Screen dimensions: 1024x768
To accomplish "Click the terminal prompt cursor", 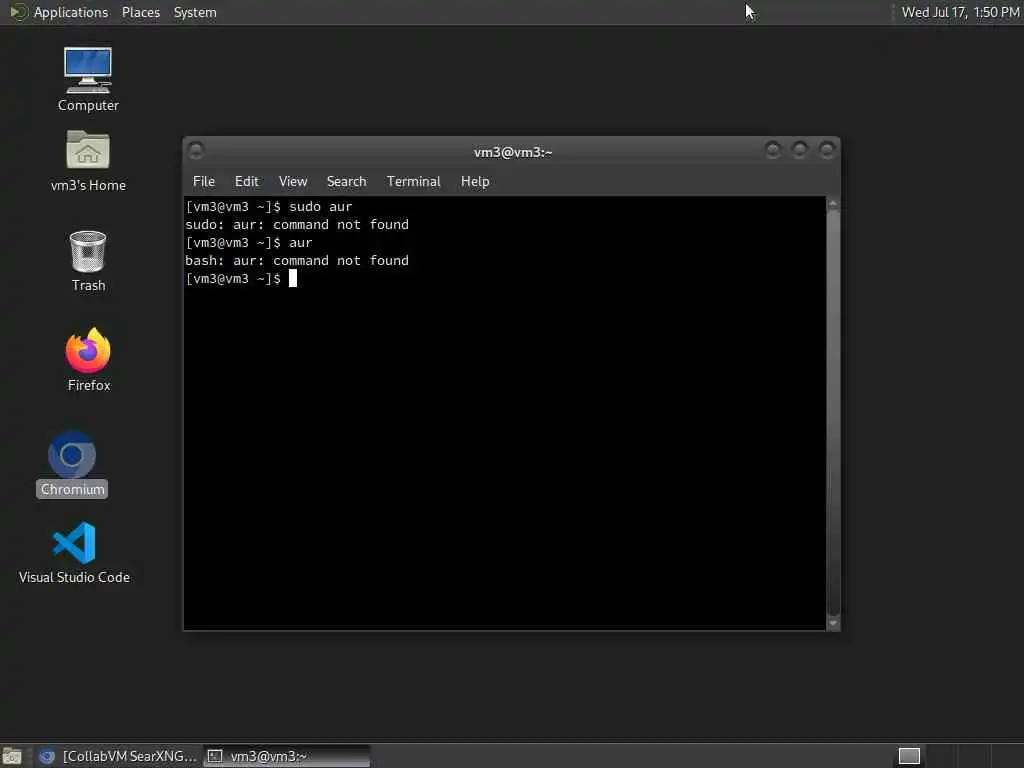I will click(x=293, y=279).
